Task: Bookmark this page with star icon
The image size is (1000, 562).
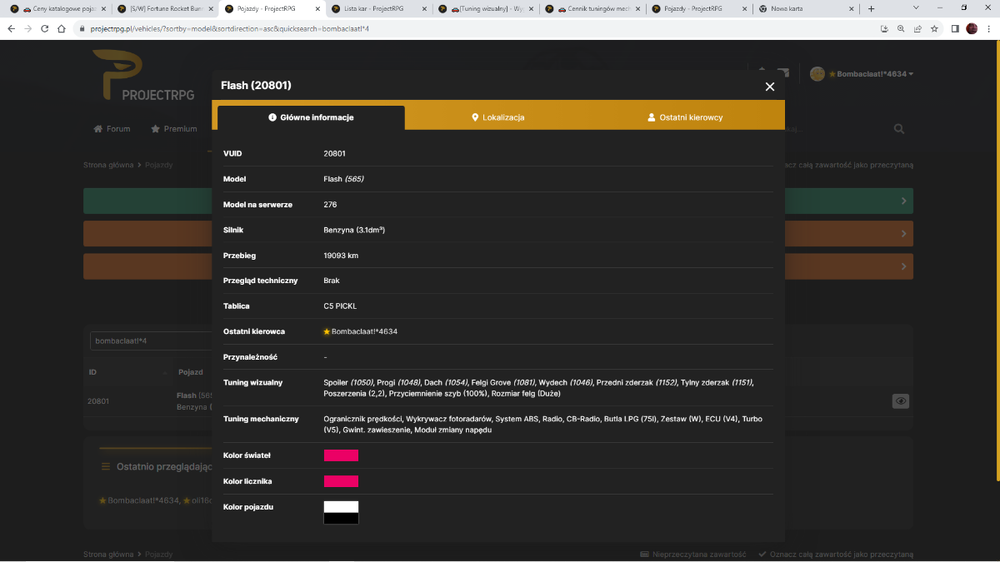Action: tap(934, 29)
